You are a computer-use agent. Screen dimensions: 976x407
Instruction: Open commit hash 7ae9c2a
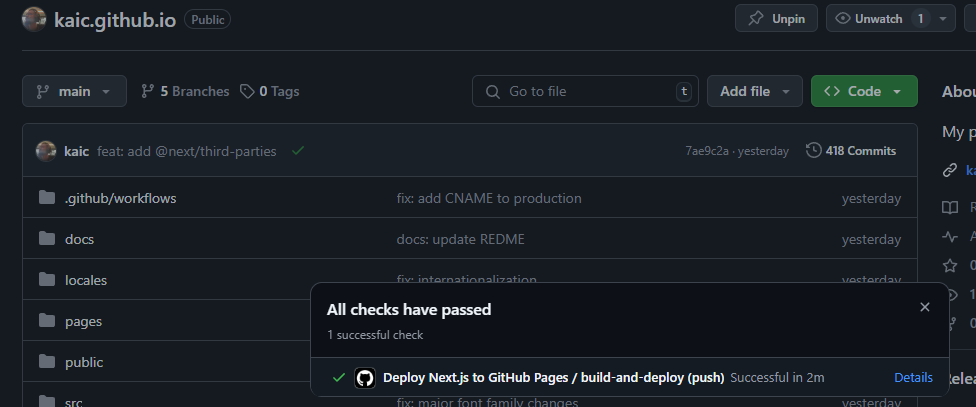click(706, 151)
